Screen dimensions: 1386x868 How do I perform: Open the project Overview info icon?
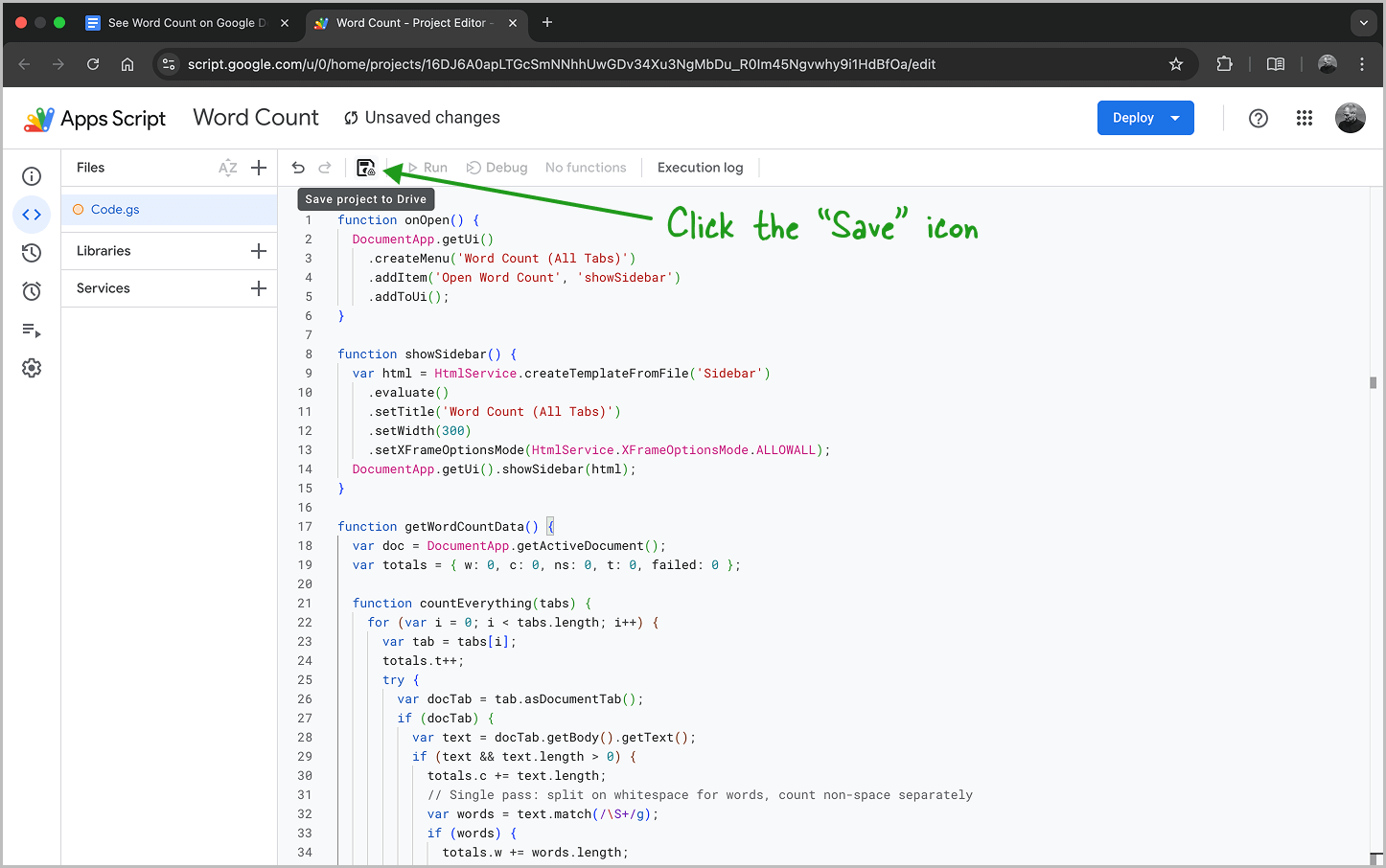point(32,176)
